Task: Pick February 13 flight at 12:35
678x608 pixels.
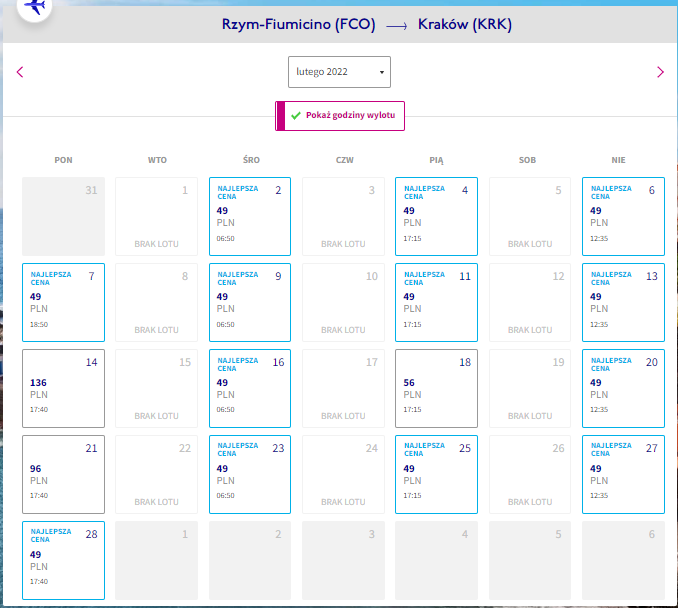Action: (623, 302)
